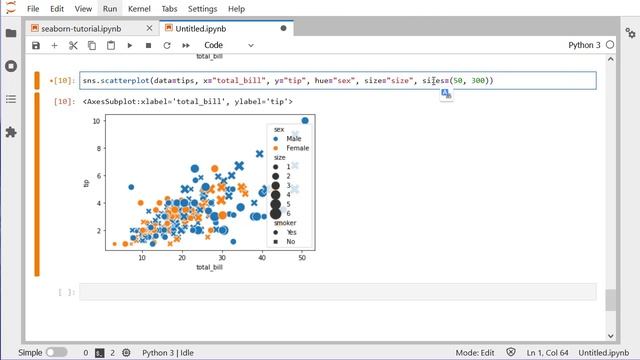The height and width of the screenshot is (360, 640).
Task: Click the notebook vertical scrollbar thumb
Action: click(611, 300)
